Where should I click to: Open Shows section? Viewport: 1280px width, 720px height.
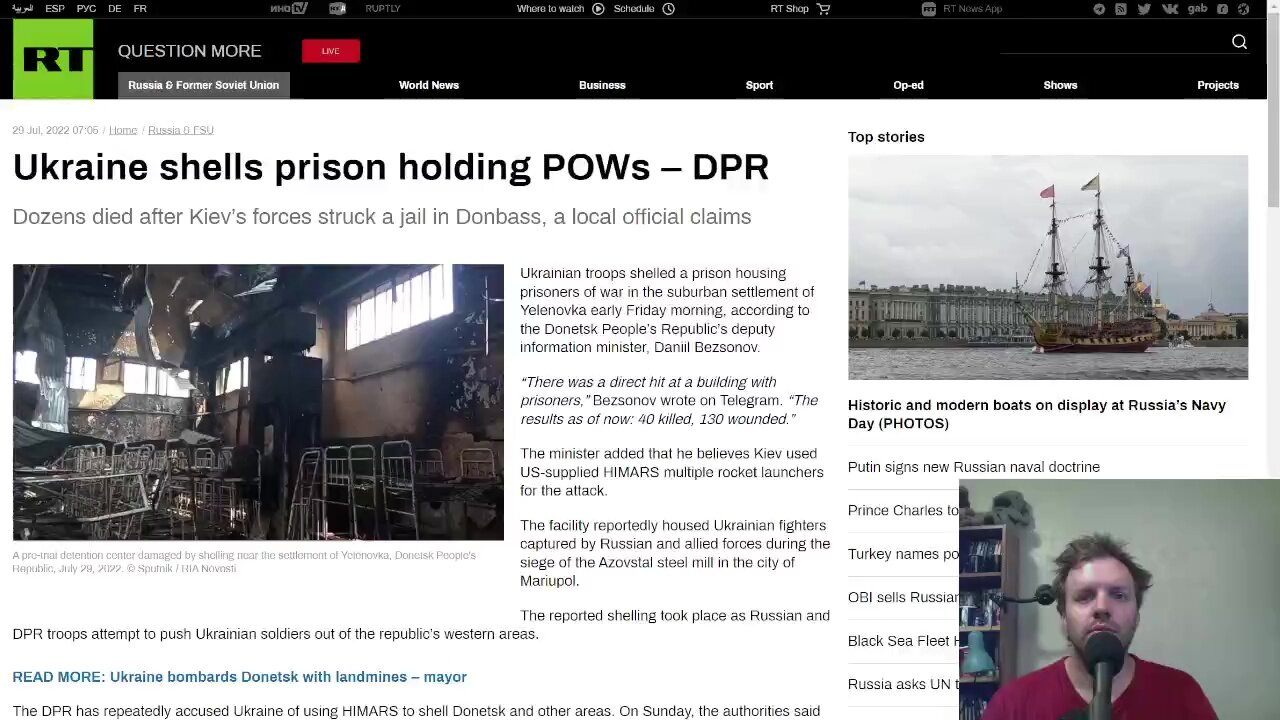(x=1060, y=85)
